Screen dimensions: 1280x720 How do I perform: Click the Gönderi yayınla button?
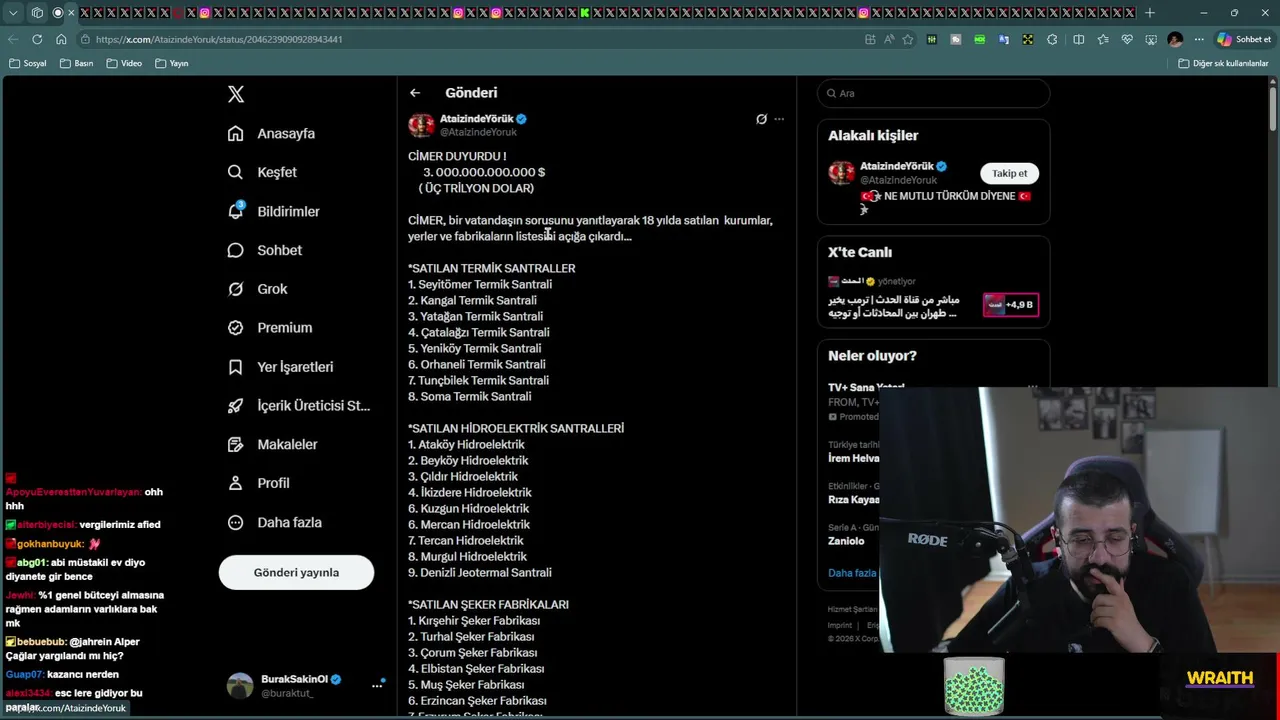point(296,573)
